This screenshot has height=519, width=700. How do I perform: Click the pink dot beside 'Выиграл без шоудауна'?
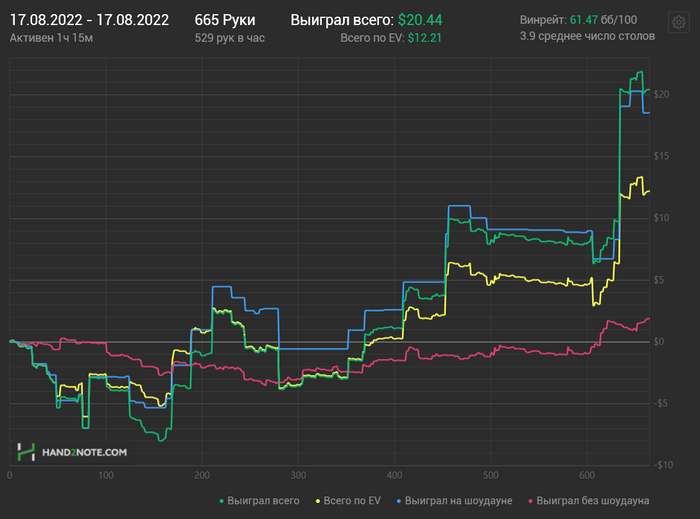pos(531,502)
